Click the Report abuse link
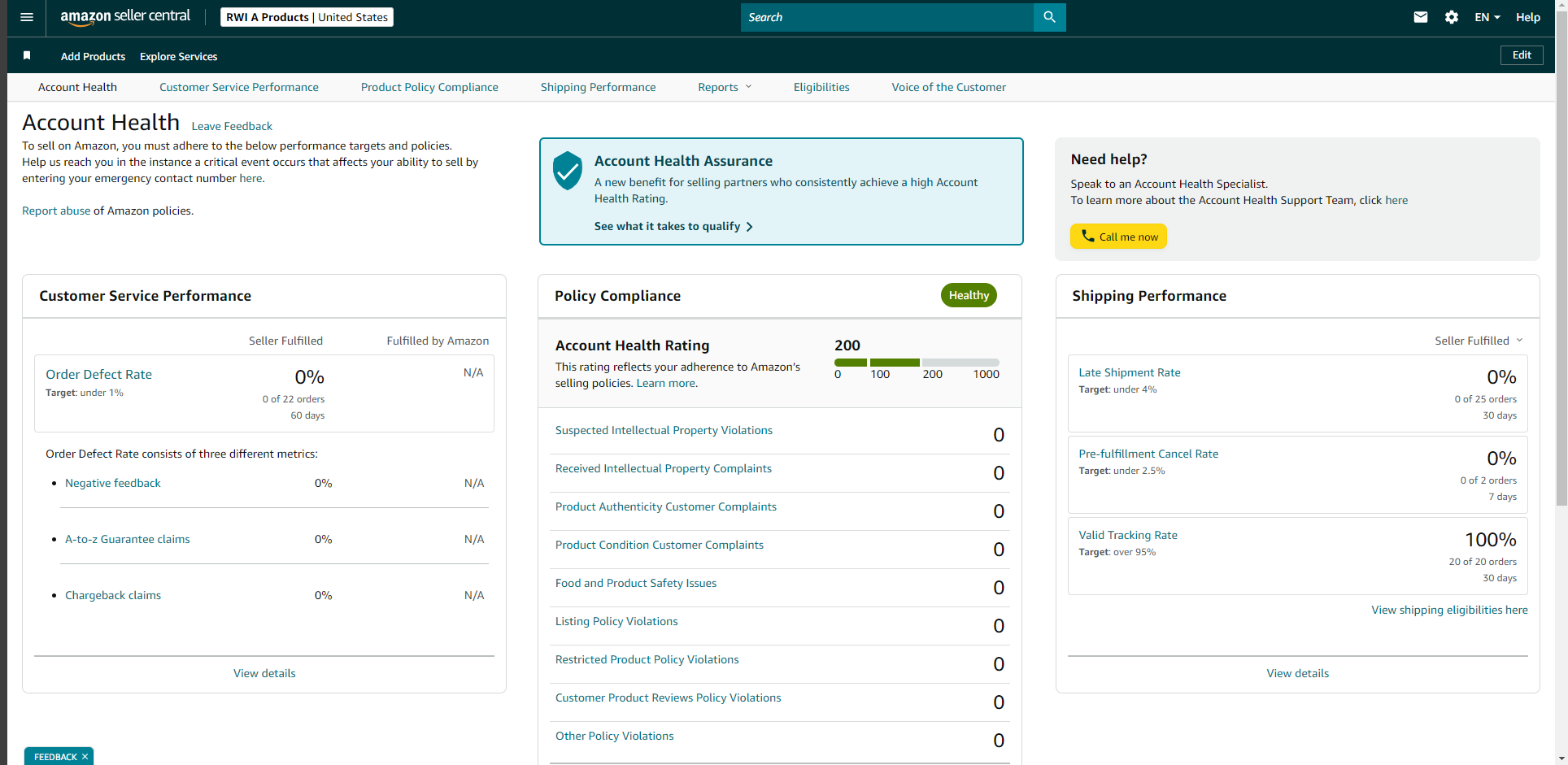The image size is (1568, 765). coord(56,211)
